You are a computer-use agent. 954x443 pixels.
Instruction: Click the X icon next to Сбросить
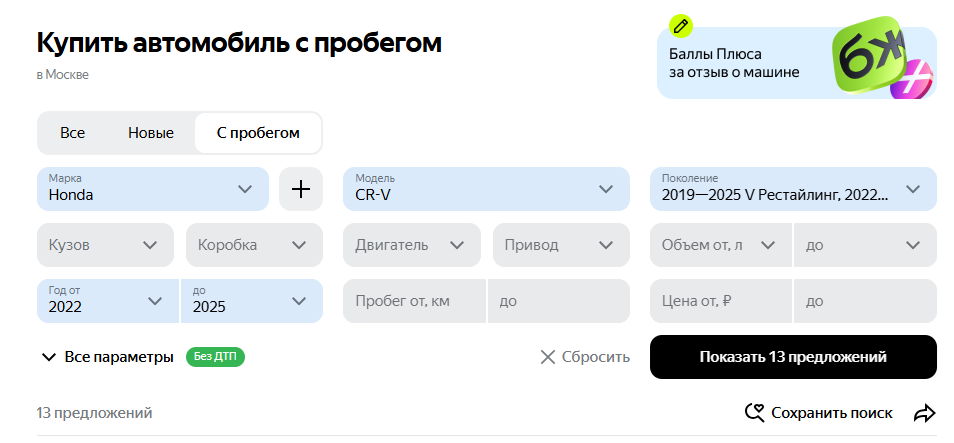click(x=548, y=357)
